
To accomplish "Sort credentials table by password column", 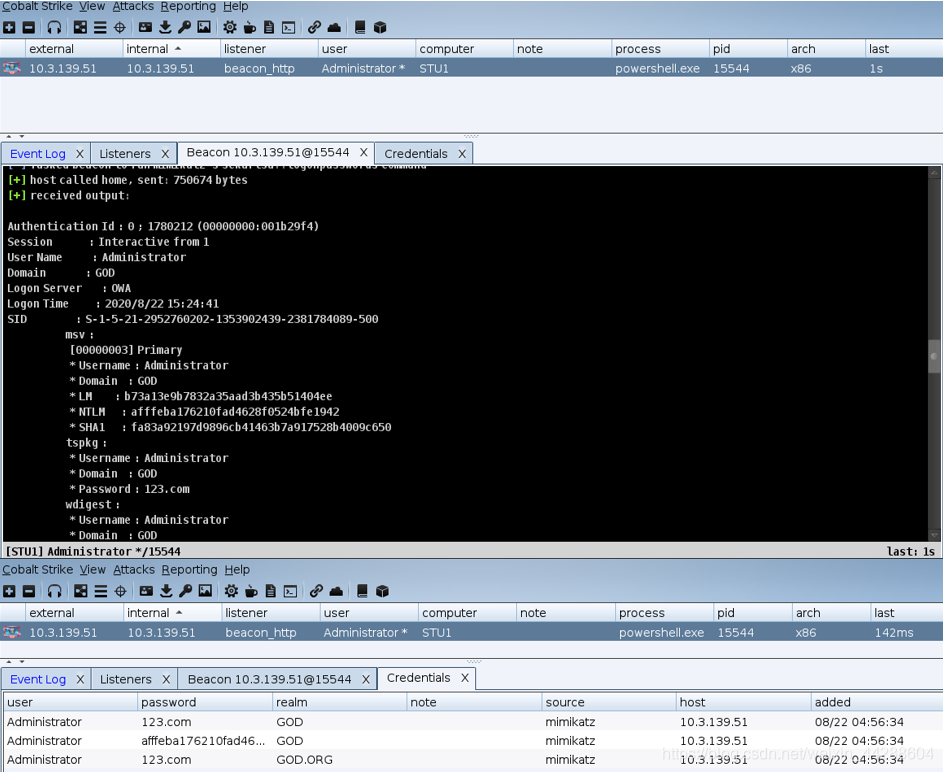I will tap(204, 702).
